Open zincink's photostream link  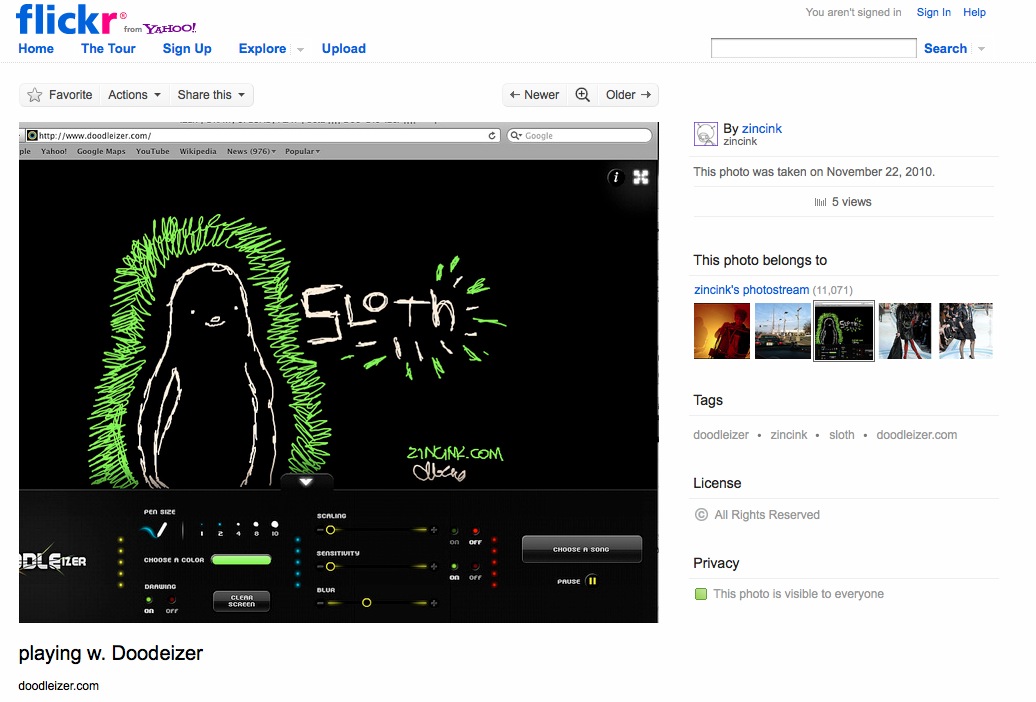point(751,290)
